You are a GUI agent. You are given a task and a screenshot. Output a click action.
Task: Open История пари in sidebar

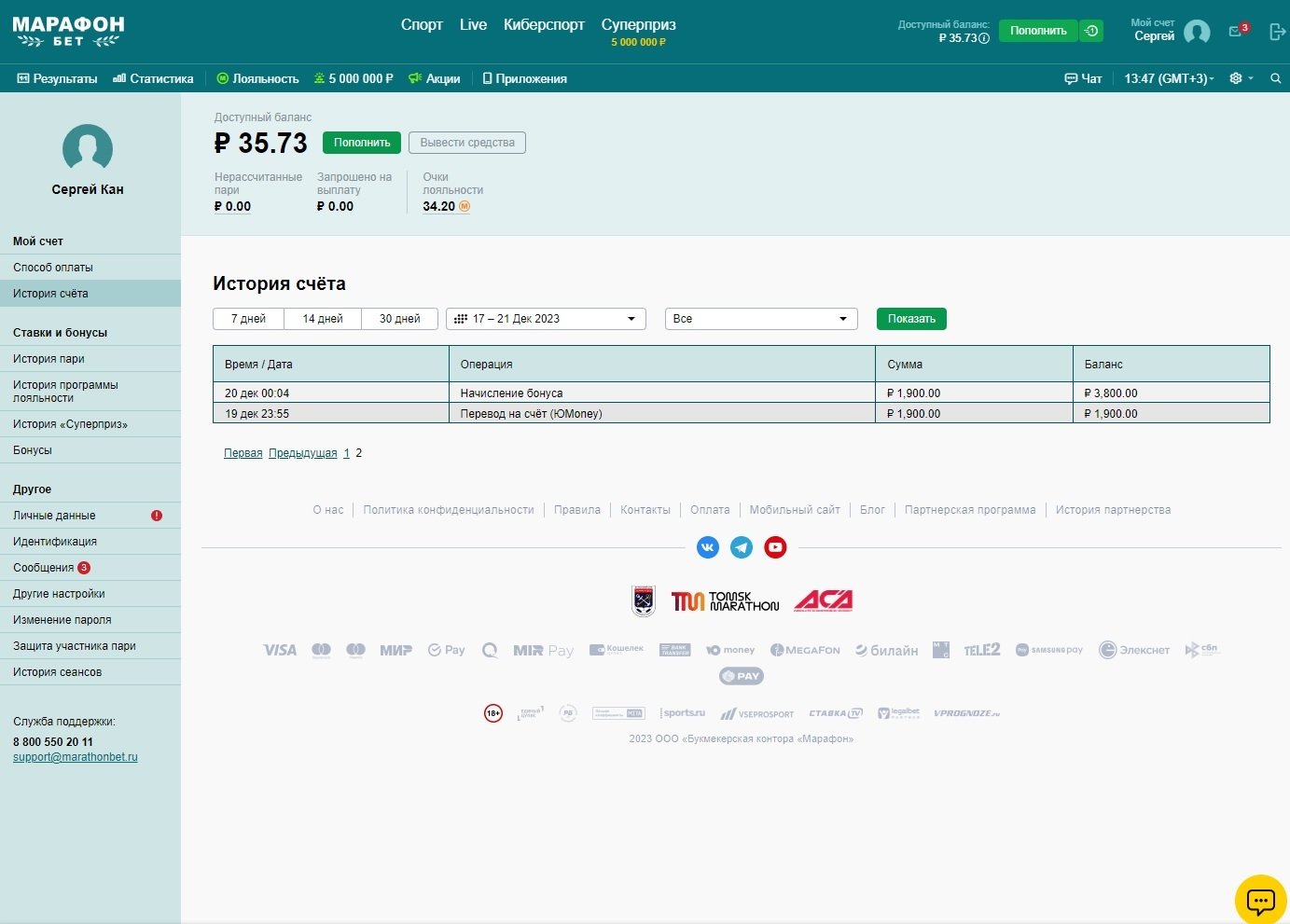click(49, 359)
